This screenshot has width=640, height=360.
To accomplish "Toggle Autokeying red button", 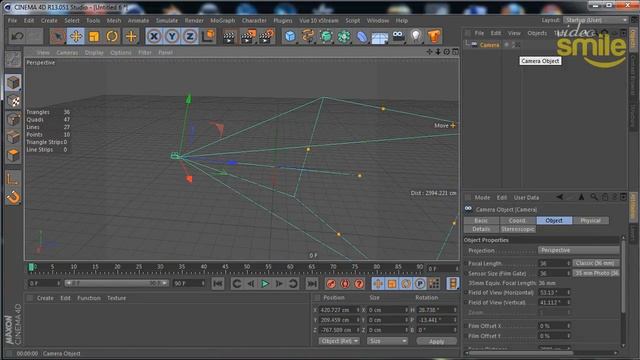I will (345, 284).
